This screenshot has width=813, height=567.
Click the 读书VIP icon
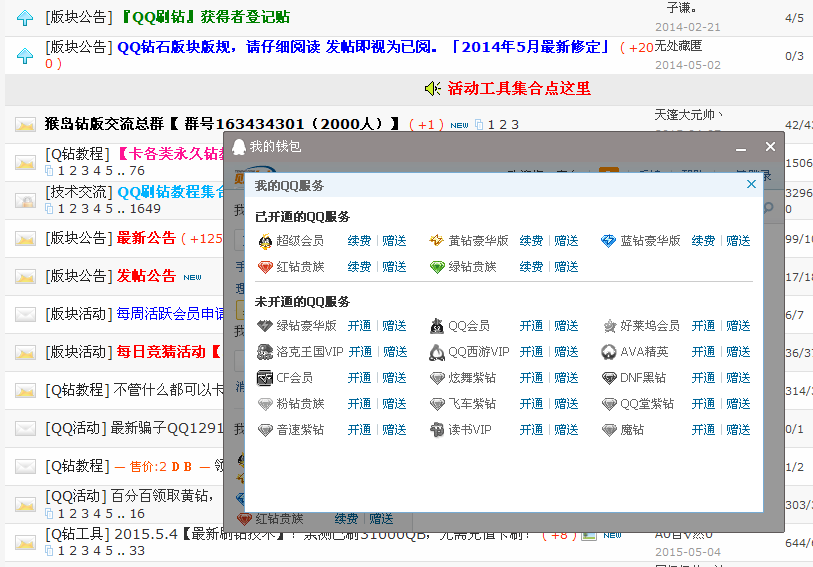click(437, 430)
